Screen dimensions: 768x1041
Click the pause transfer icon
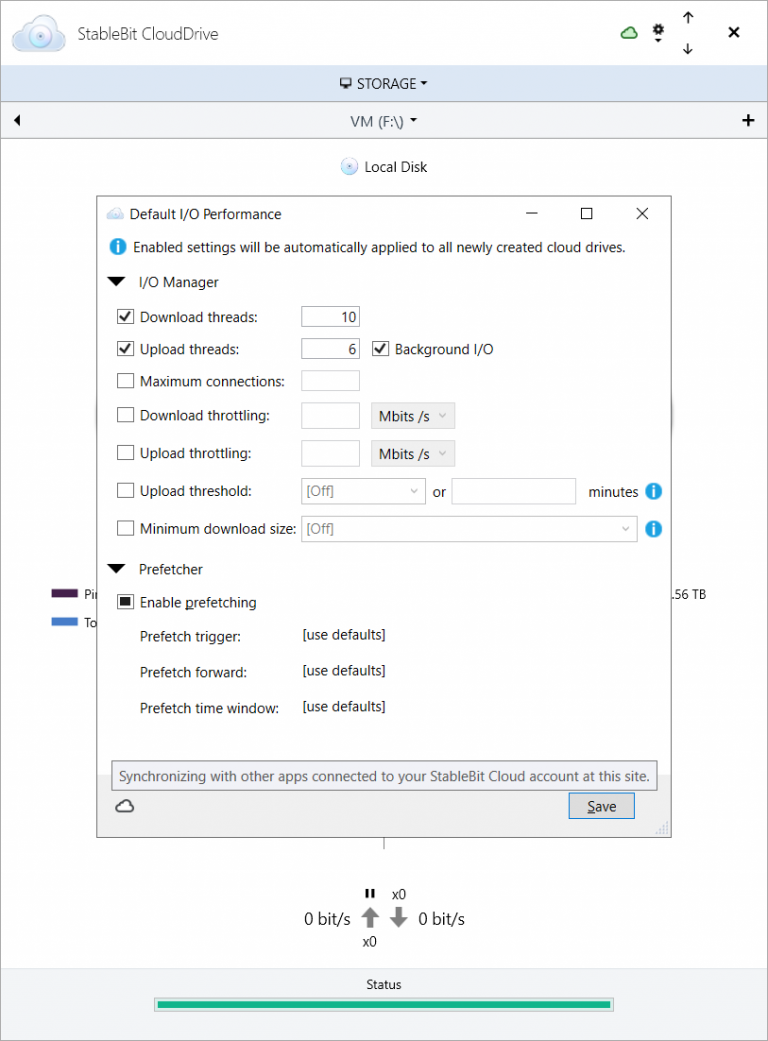tap(370, 893)
